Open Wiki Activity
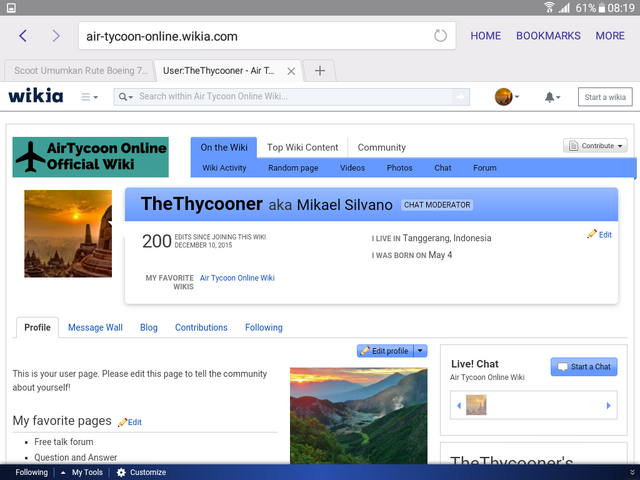 (224, 168)
